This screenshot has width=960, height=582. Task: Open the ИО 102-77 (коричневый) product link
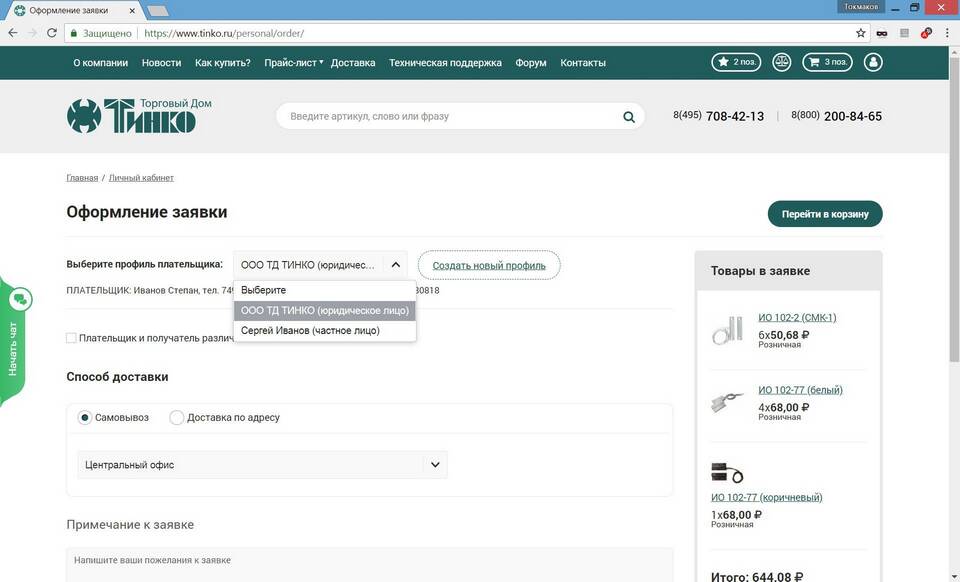tap(767, 497)
